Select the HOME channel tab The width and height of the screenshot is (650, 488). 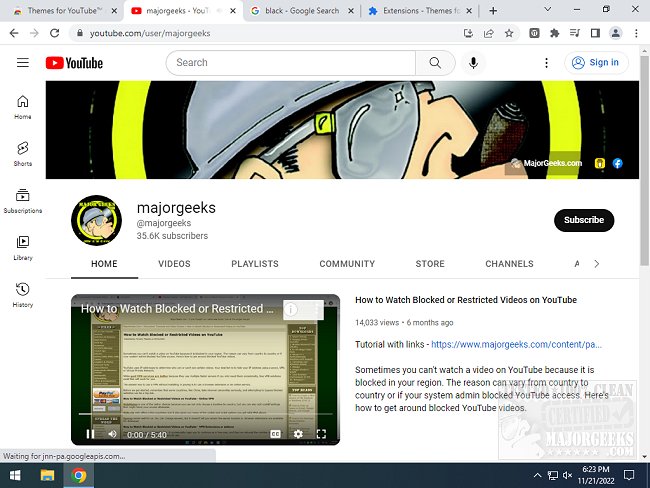(104, 264)
